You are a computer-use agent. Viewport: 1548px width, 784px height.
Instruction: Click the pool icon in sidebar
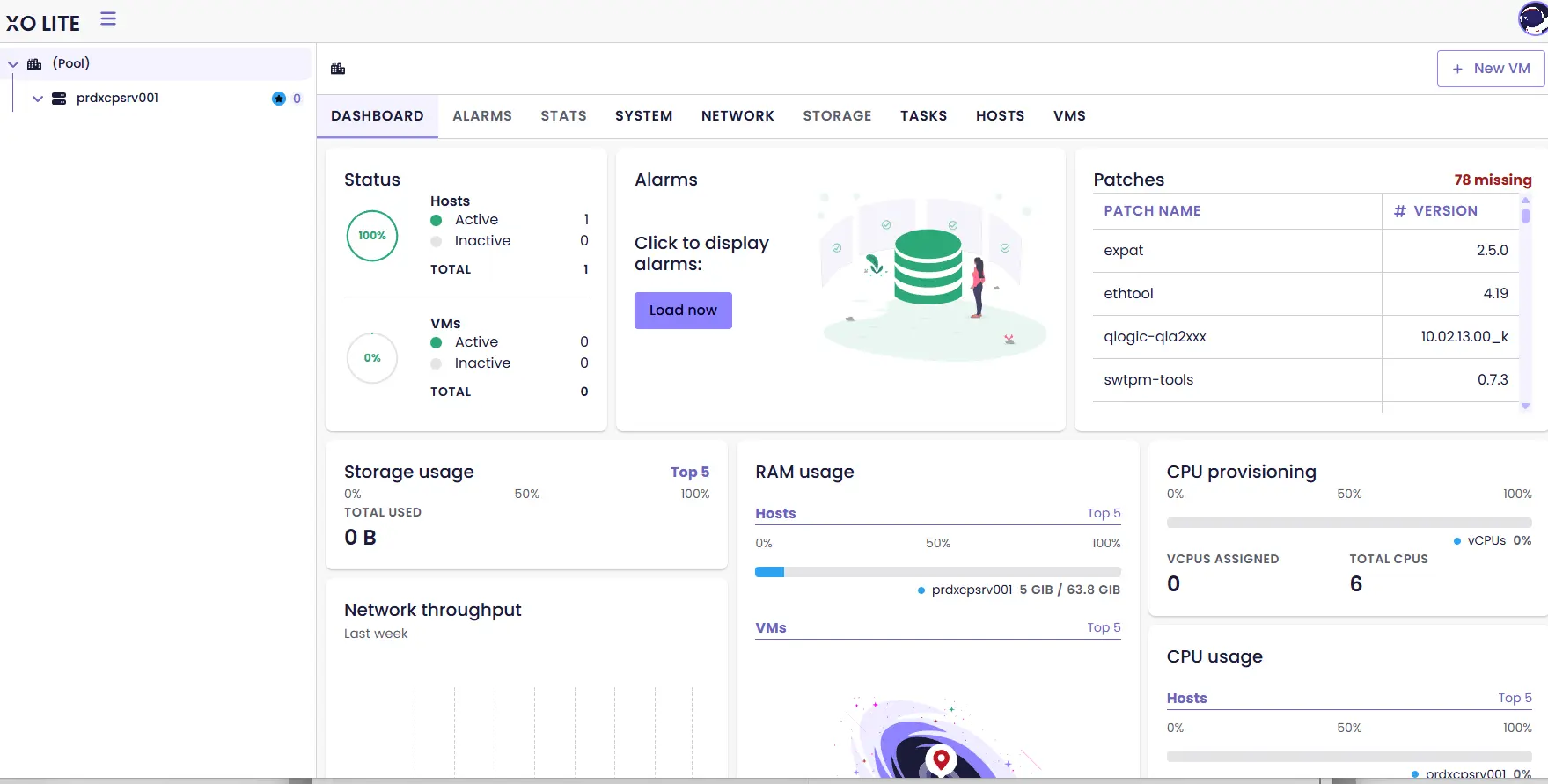[x=35, y=64]
